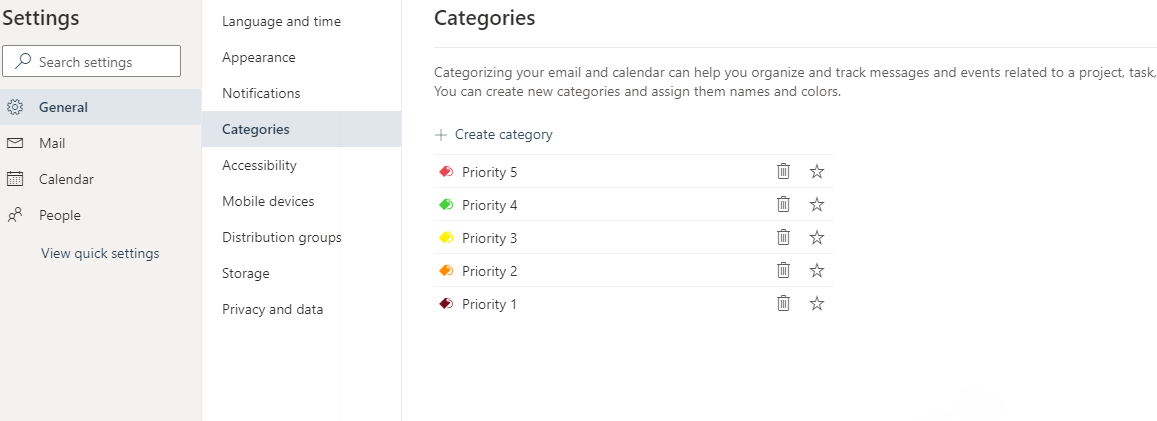
Task: Remove the Priority 3 category
Action: (x=783, y=237)
